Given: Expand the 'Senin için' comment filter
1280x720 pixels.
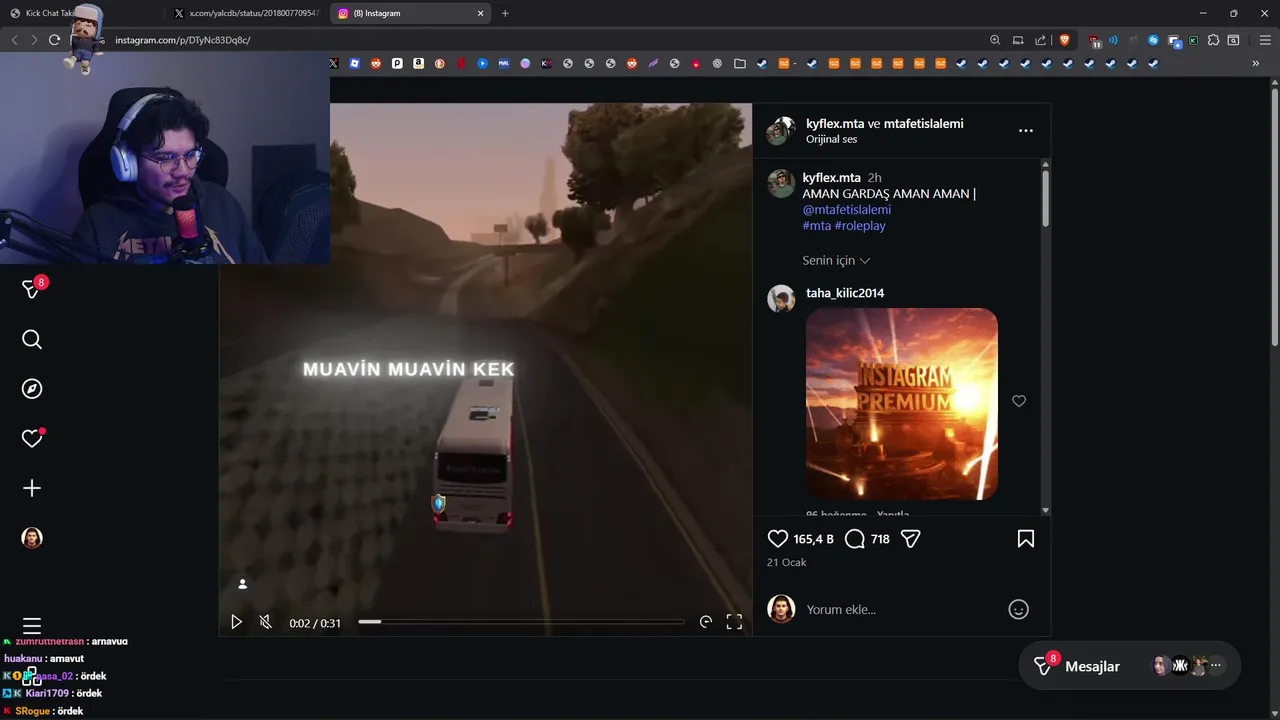Looking at the screenshot, I should coord(836,260).
